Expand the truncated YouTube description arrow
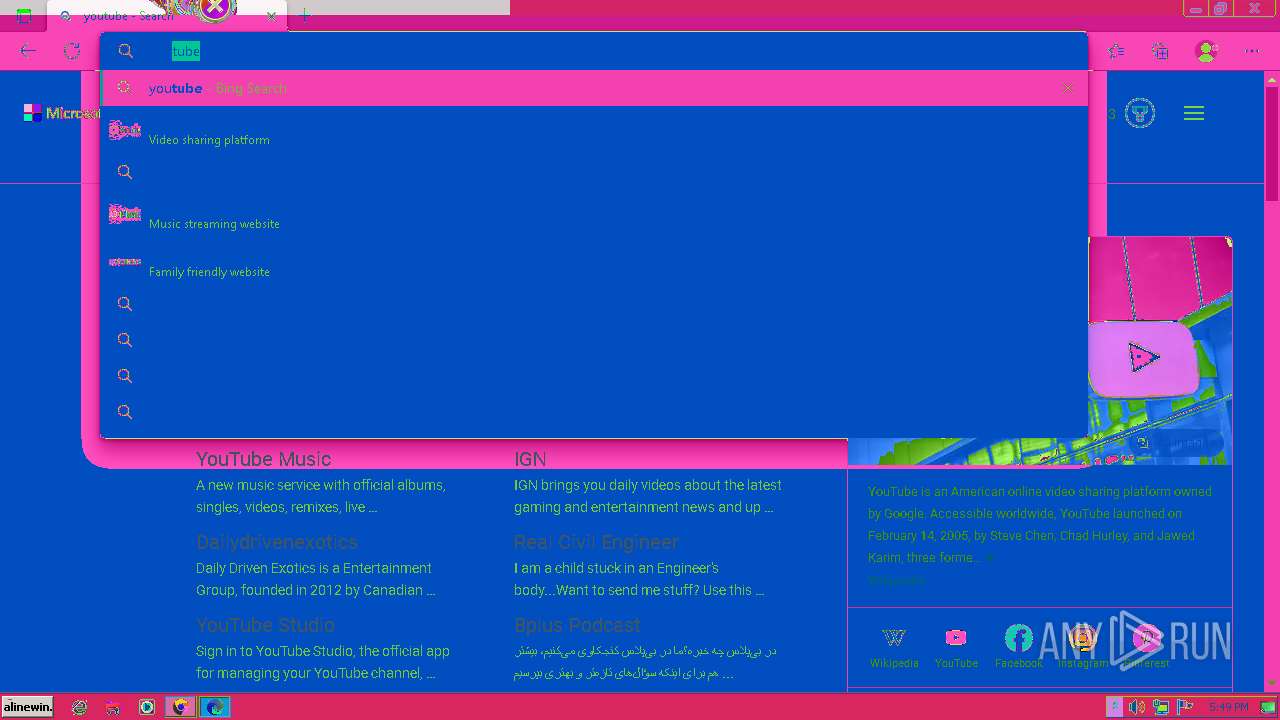 pyautogui.click(x=990, y=558)
